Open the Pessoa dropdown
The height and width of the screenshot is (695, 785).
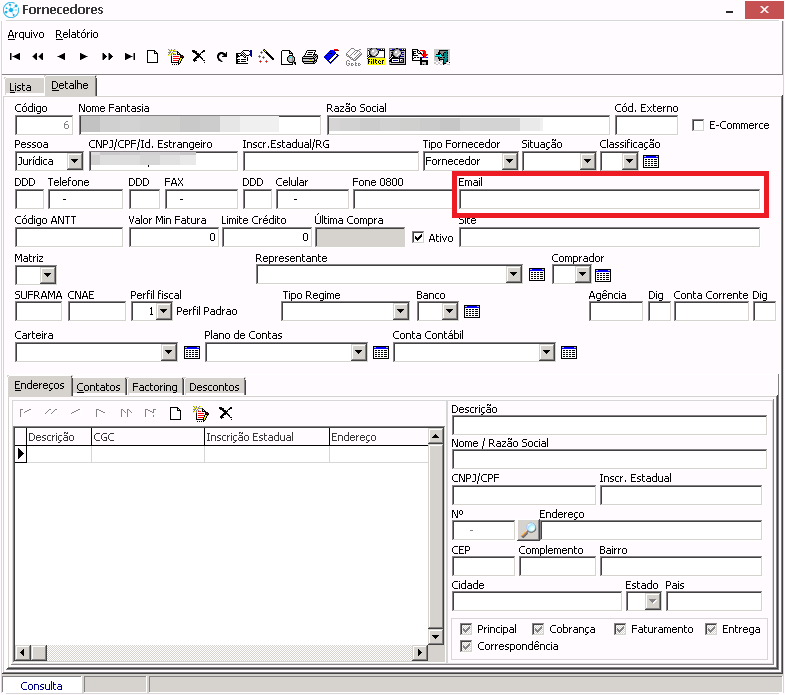pos(75,161)
